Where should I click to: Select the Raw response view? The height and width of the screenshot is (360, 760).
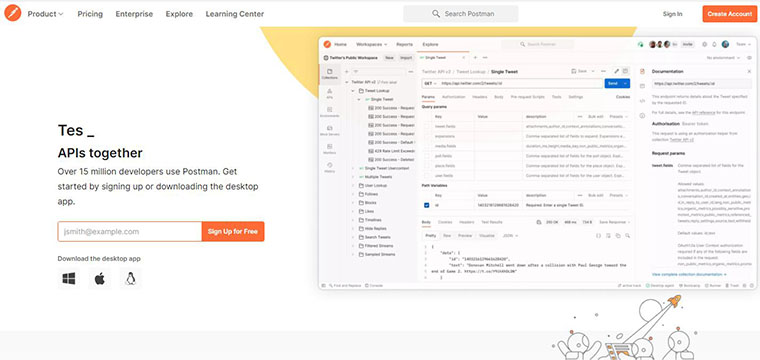[x=447, y=235]
